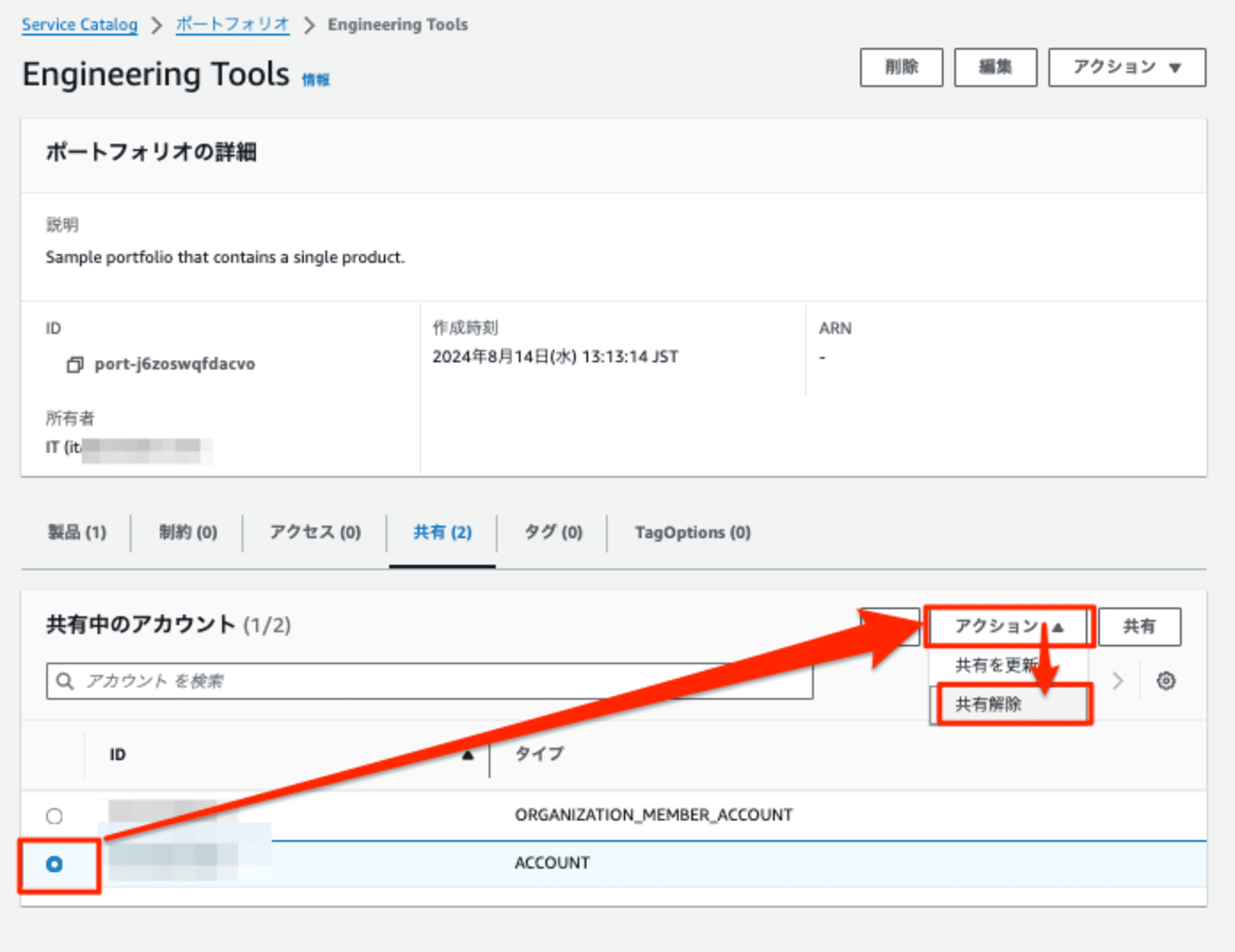
Task: Switch to the アクセス (0) tab
Action: [x=315, y=532]
